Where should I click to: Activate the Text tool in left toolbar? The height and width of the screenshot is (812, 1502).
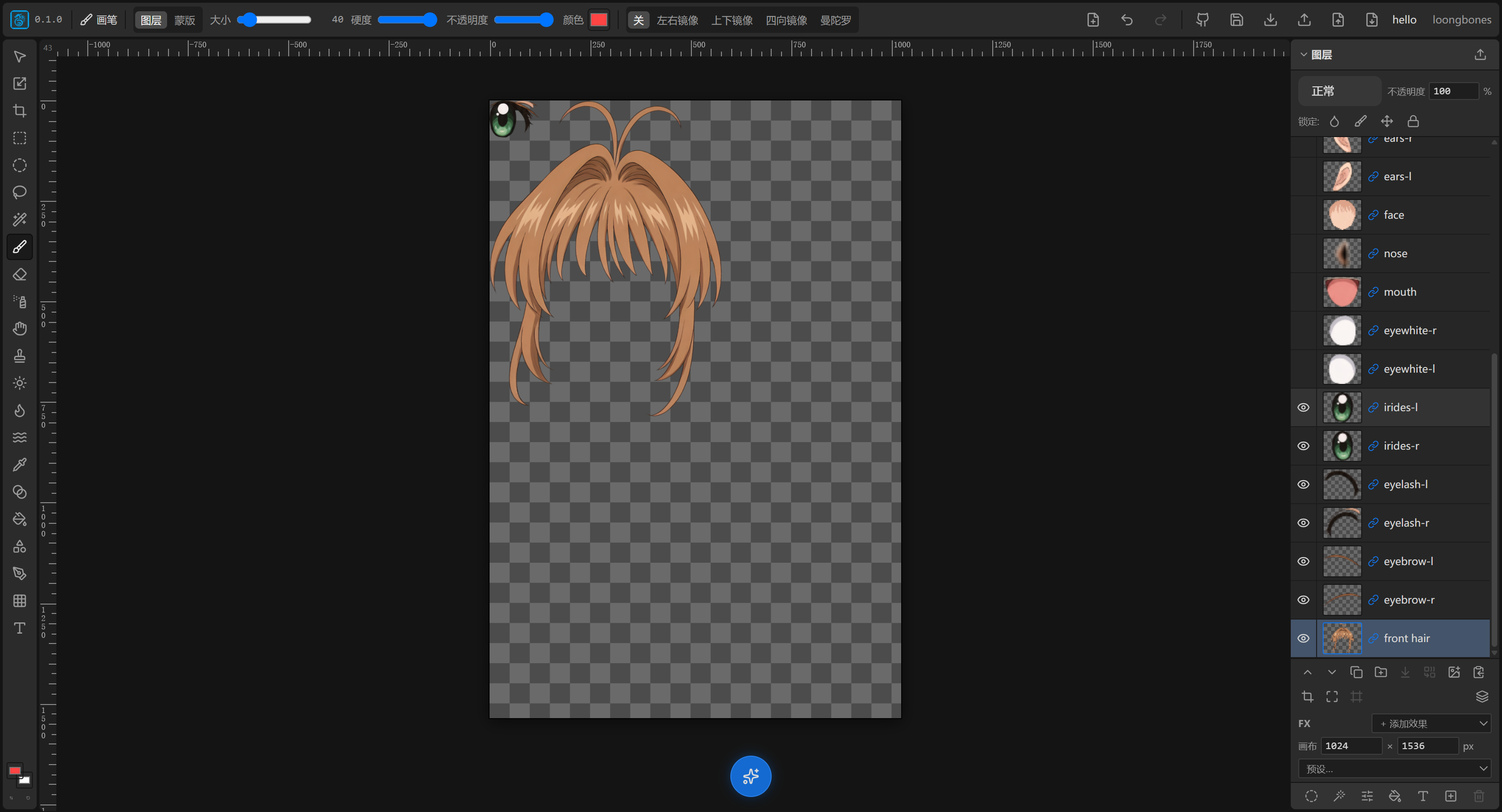[19, 628]
